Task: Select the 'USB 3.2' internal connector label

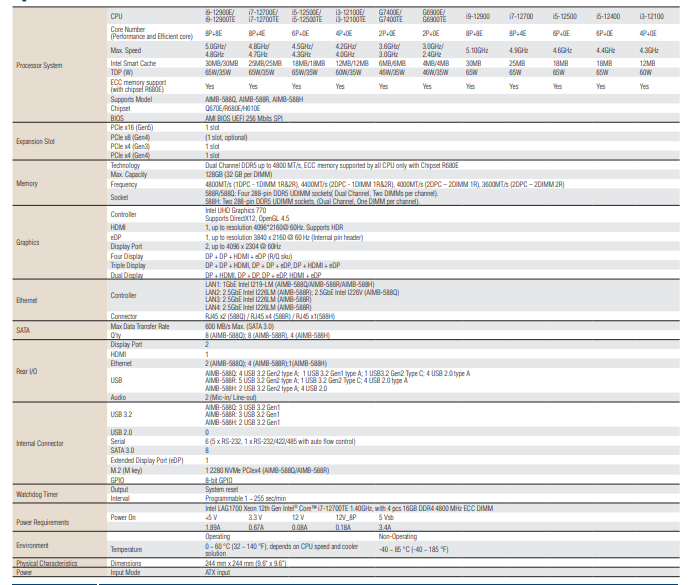Action: (121, 414)
